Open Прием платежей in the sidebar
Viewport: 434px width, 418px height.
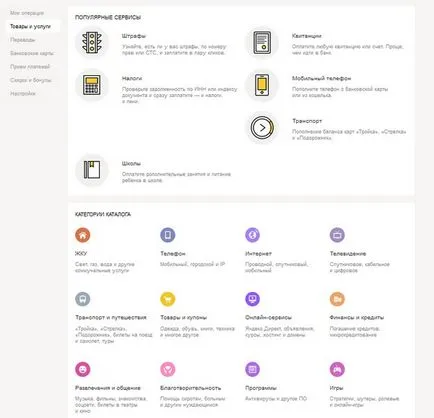pyautogui.click(x=30, y=67)
